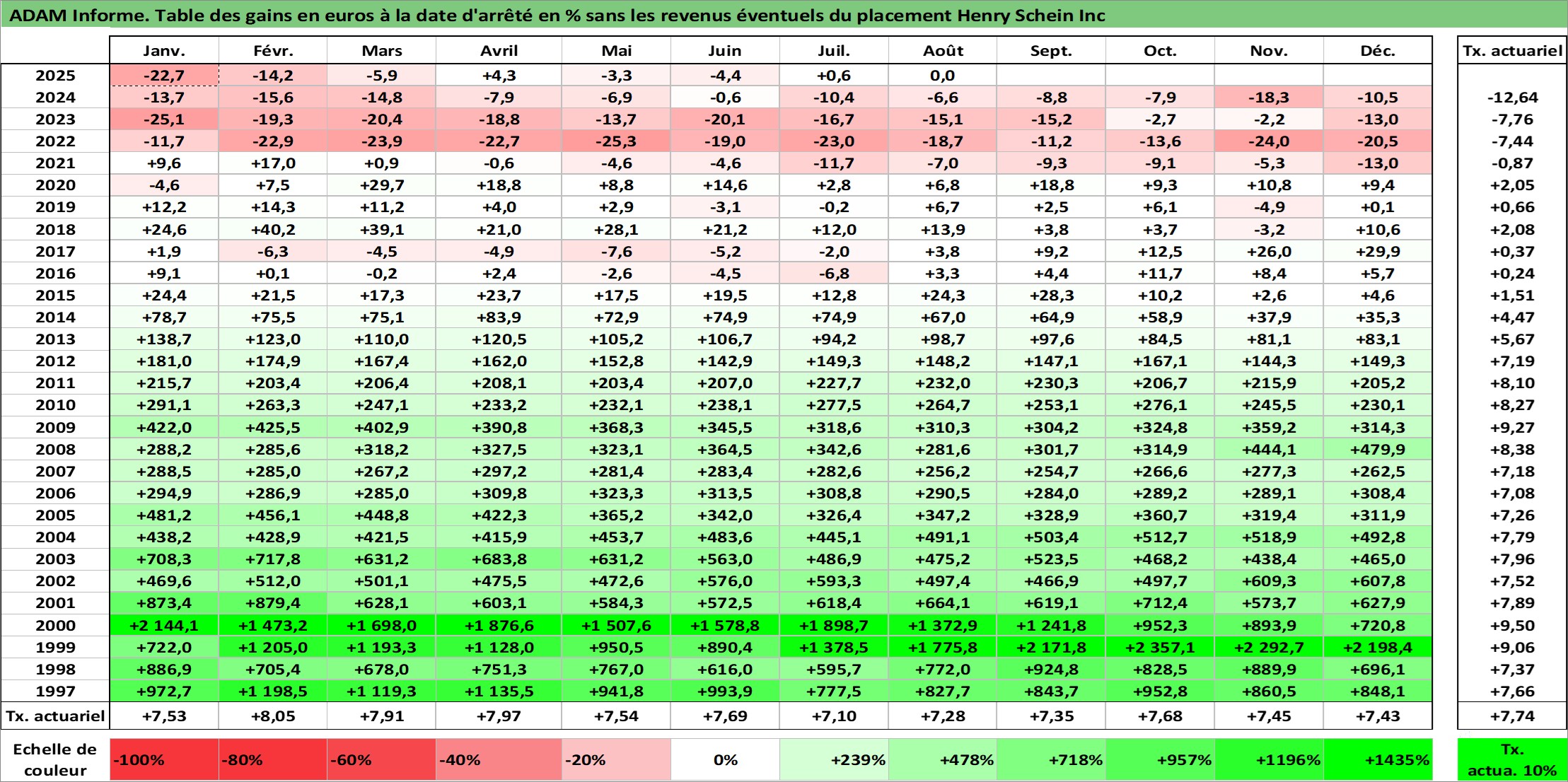Click the 'Janv.' column header
The height and width of the screenshot is (782, 1568).
164,50
